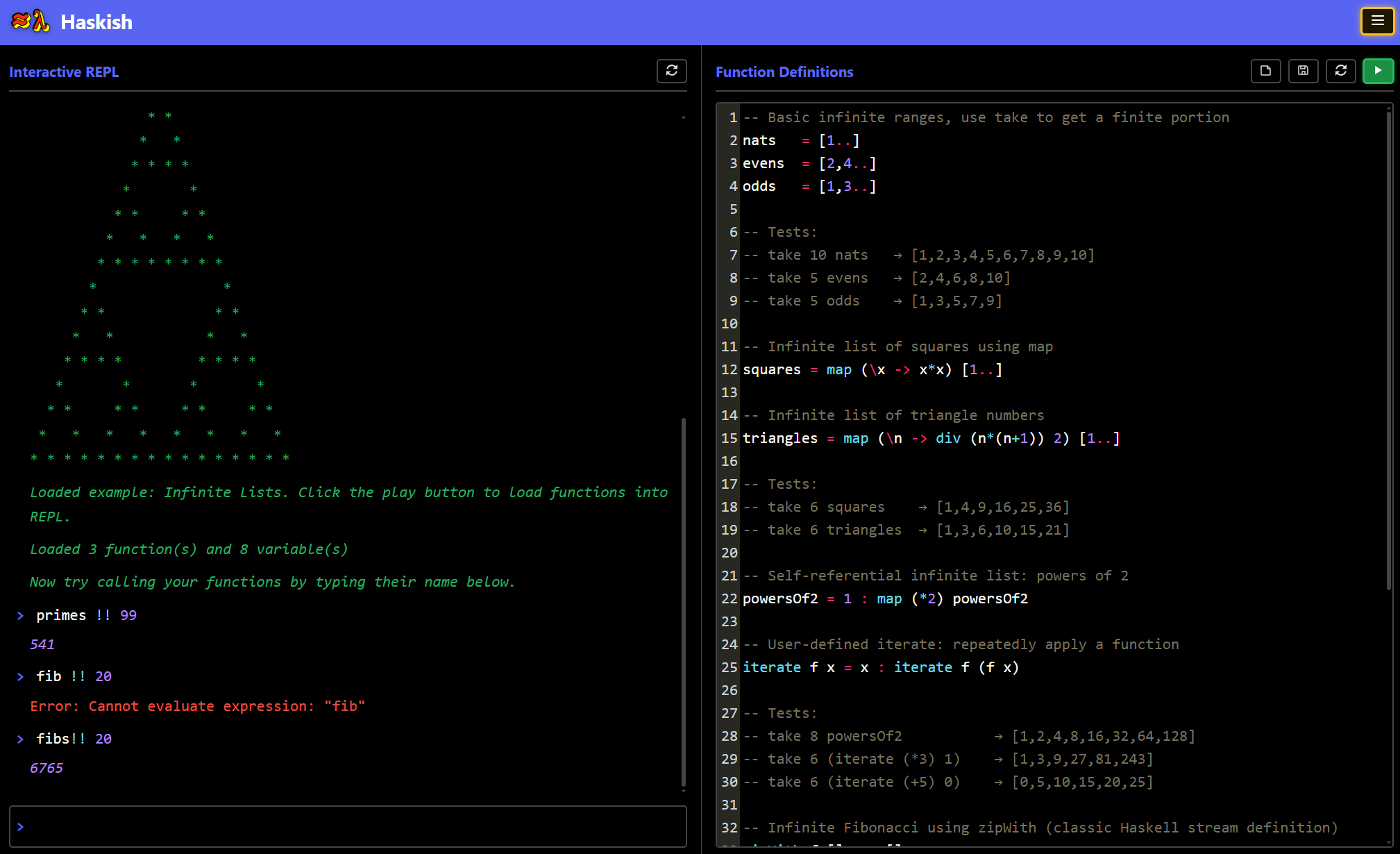Click the squares map definition on line 12
This screenshot has height=854, width=1400.
coord(872,369)
